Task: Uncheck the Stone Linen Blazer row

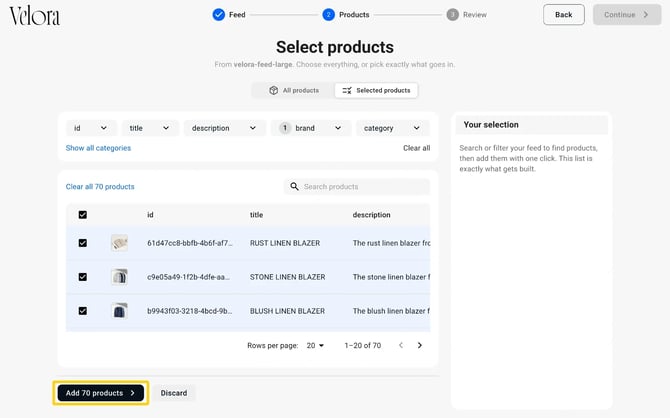Action: (x=83, y=277)
